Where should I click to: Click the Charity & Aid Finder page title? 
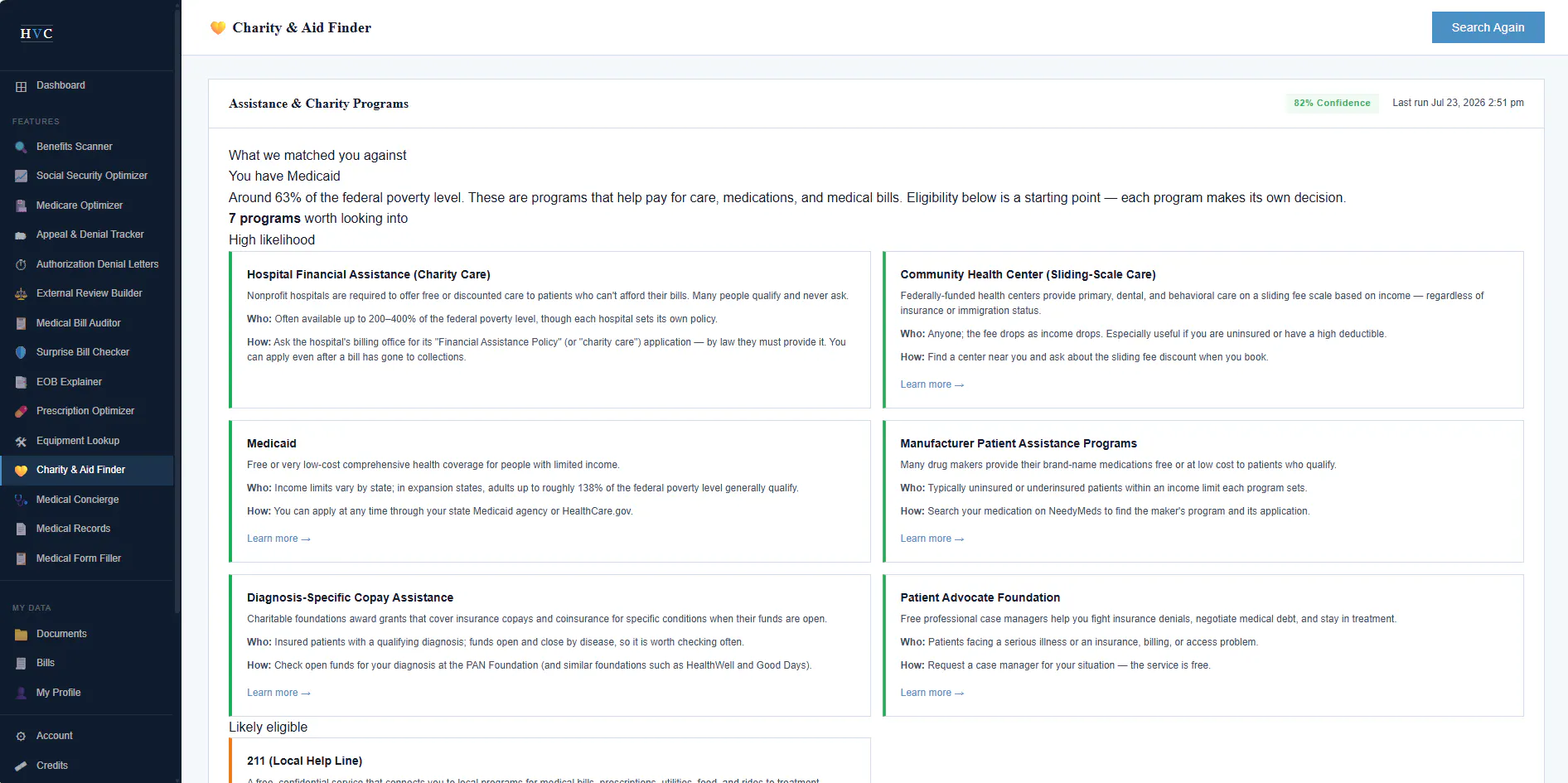point(302,27)
